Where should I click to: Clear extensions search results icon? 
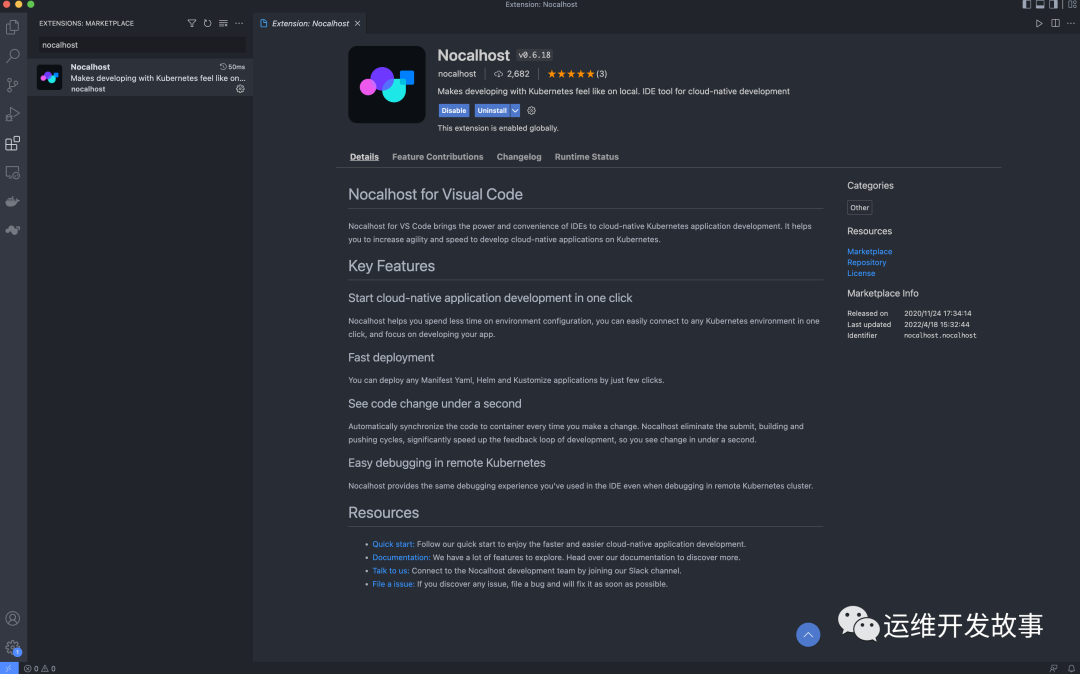[x=223, y=23]
